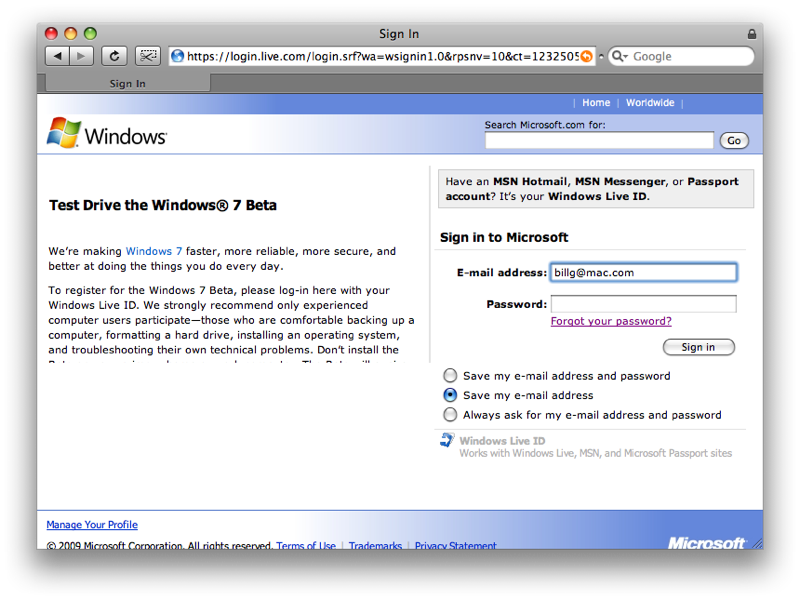Click the padlock secure icon in title bar
The image size is (800, 600).
[x=752, y=34]
